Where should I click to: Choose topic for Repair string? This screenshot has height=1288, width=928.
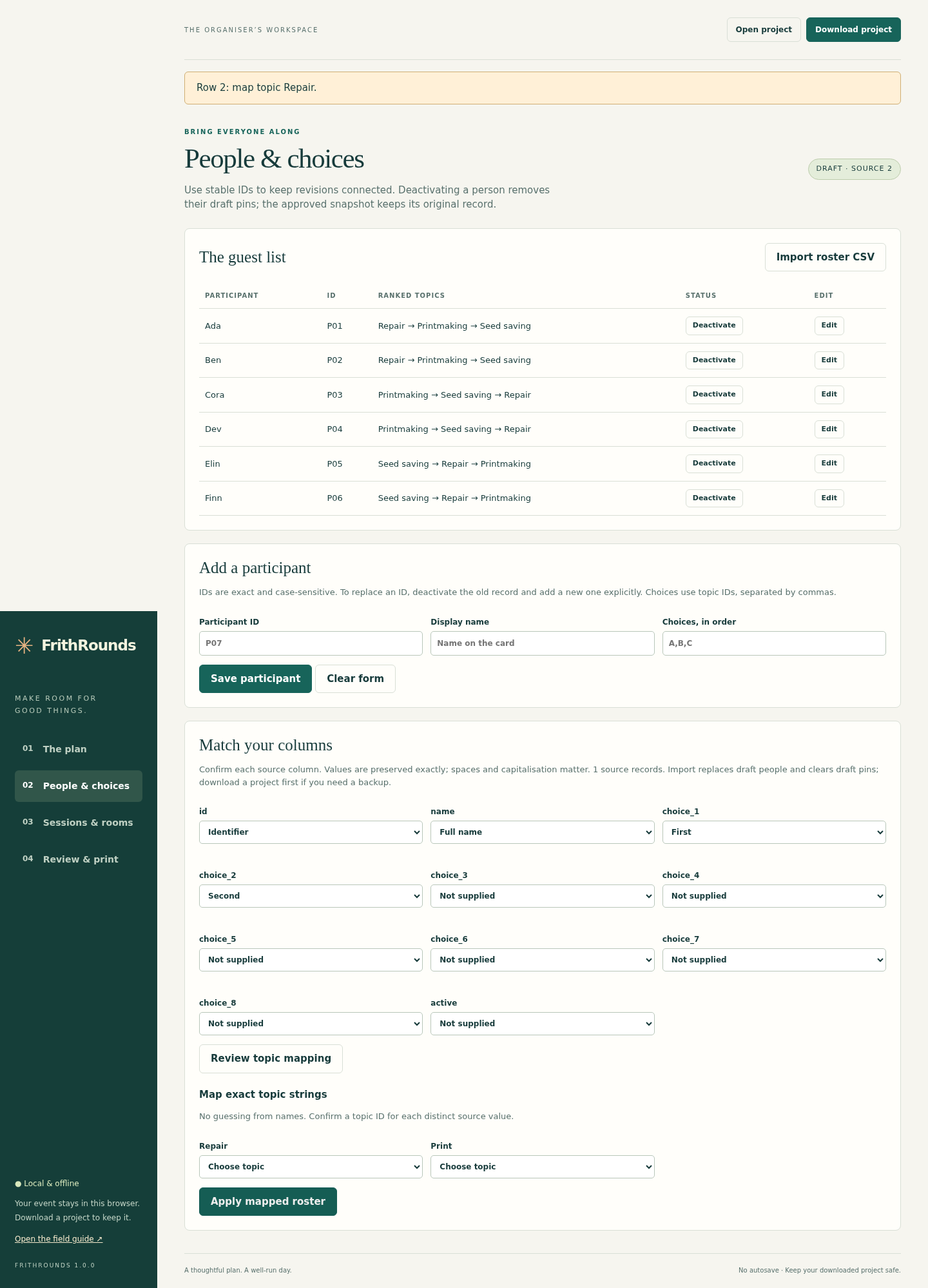pos(311,1167)
